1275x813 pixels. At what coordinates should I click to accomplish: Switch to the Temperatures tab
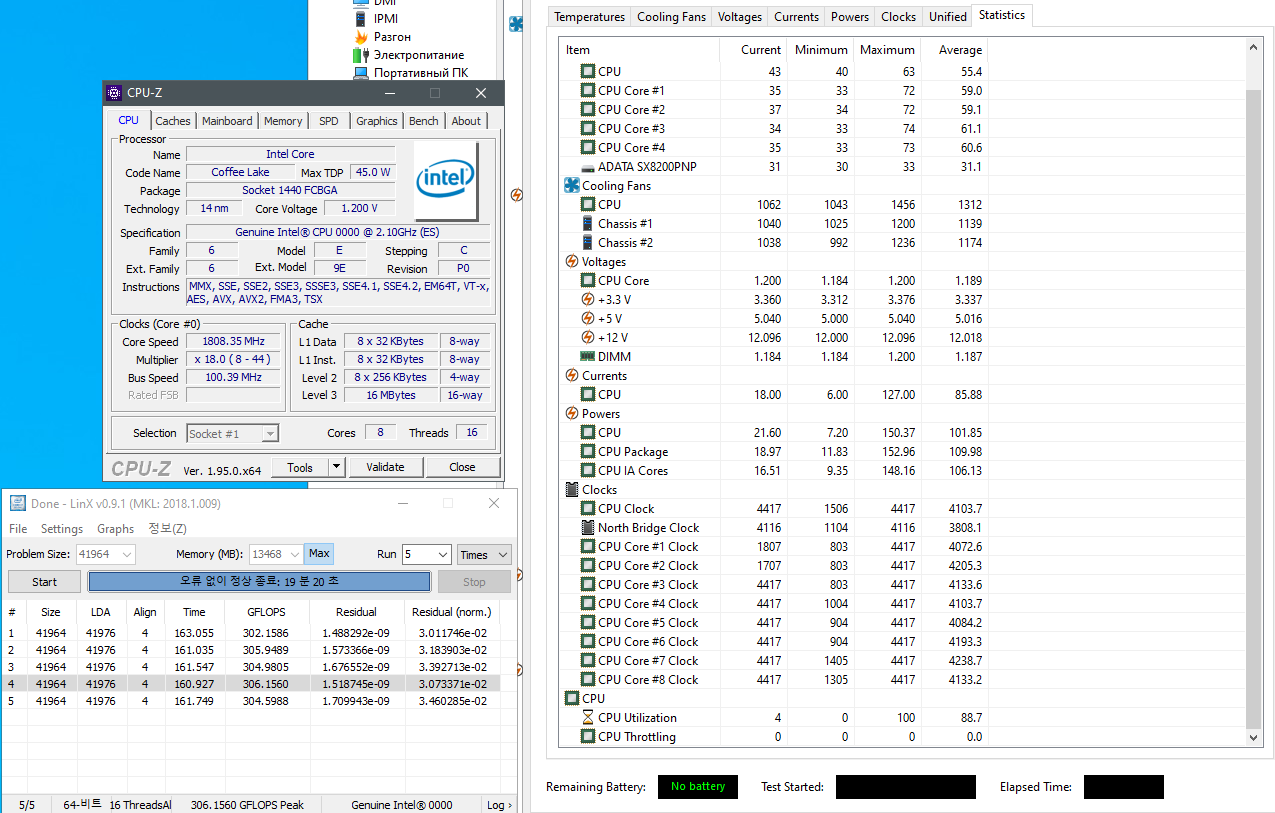pos(590,17)
